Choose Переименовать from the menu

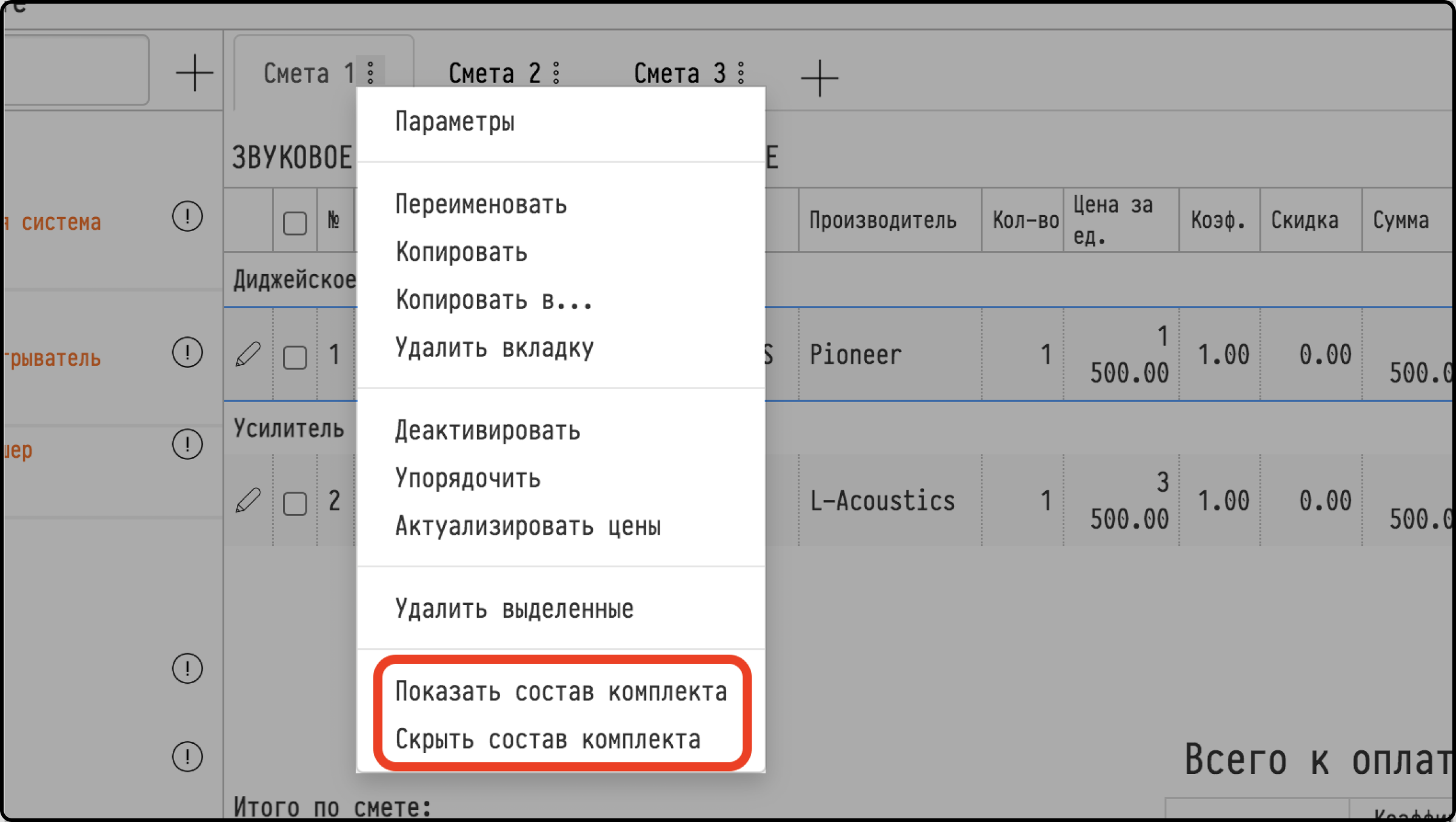point(481,204)
